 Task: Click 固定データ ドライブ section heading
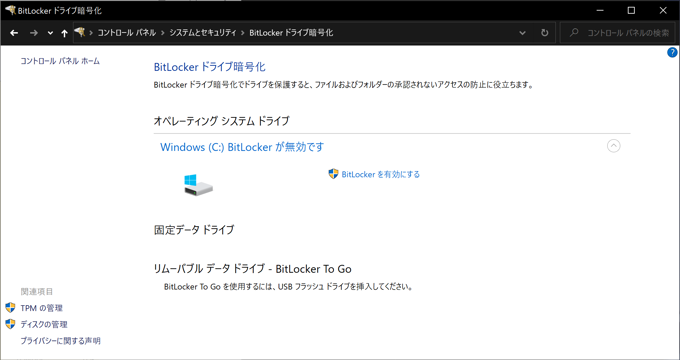(x=194, y=229)
